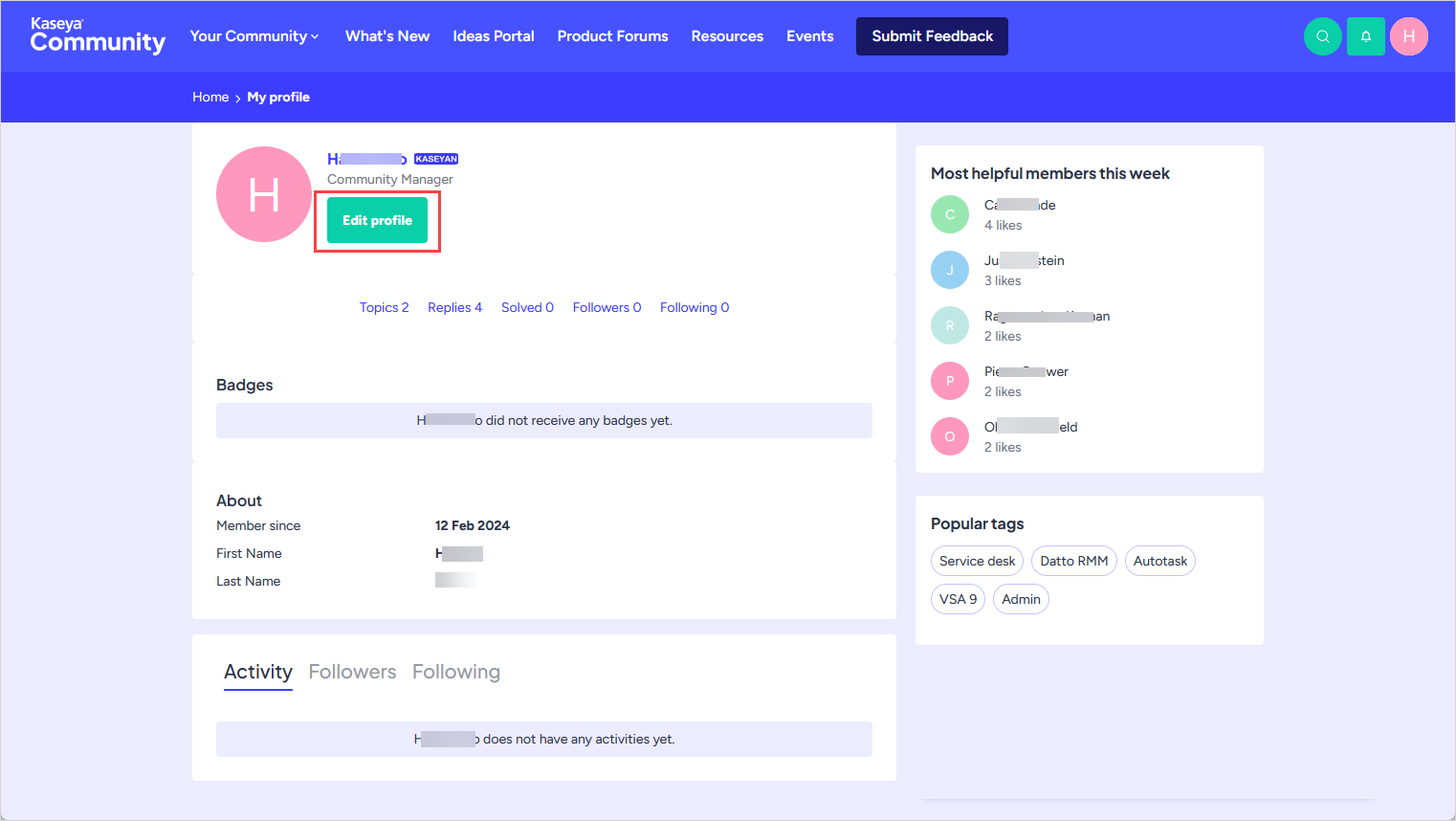The width and height of the screenshot is (1456, 821).
Task: Expand the Your Community dropdown
Action: click(254, 36)
